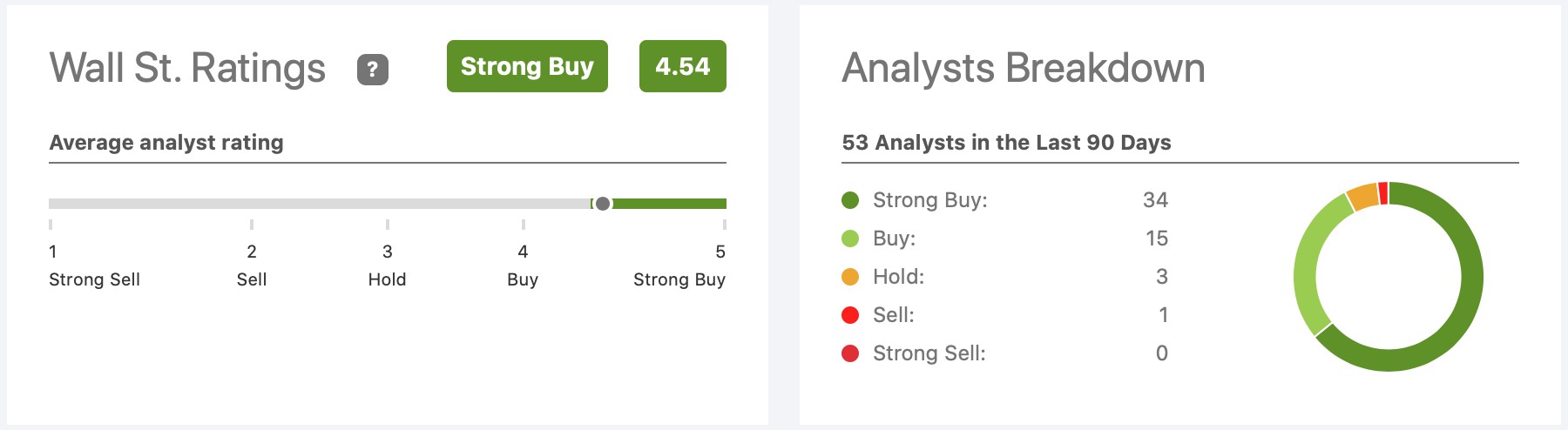This screenshot has width=1568, height=430.
Task: Click the Analysts Breakdown heading
Action: [1024, 68]
